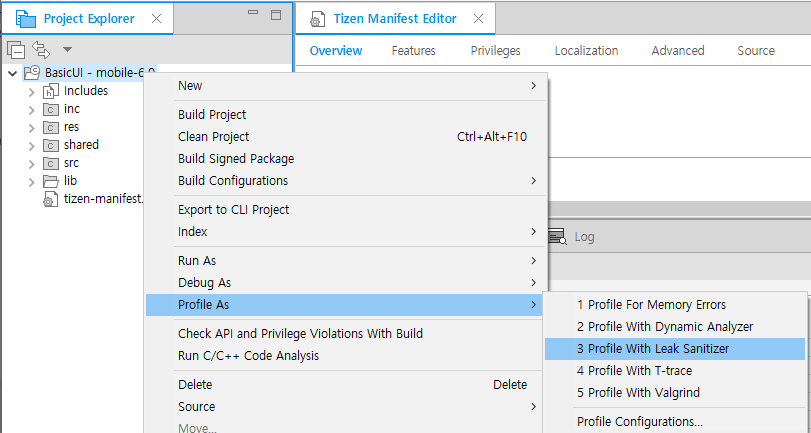Viewport: 811px width, 433px height.
Task: Choose Profile With Leak Sanitizer
Action: click(x=653, y=348)
